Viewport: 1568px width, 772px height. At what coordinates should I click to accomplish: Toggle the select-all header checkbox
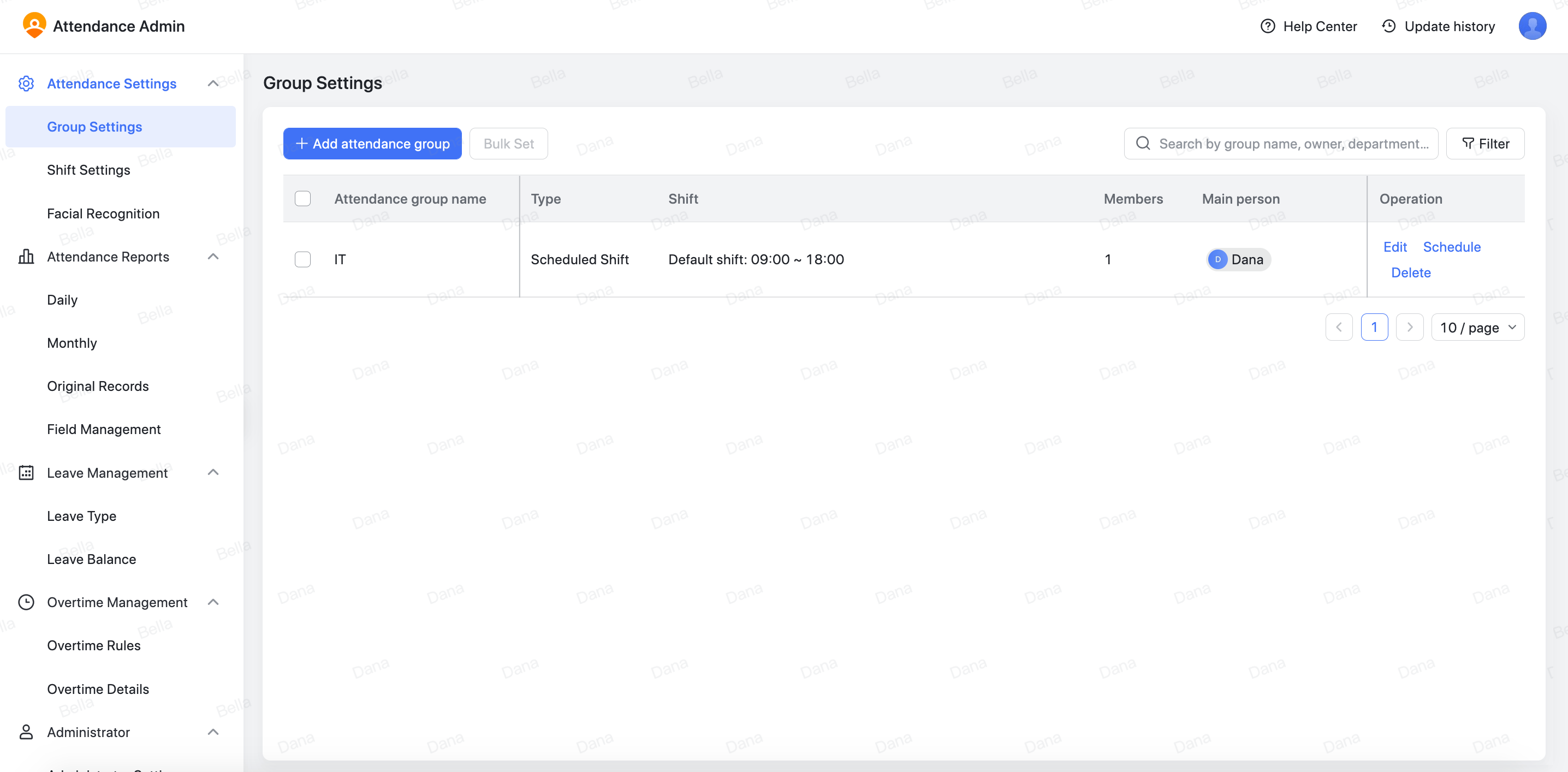(302, 199)
